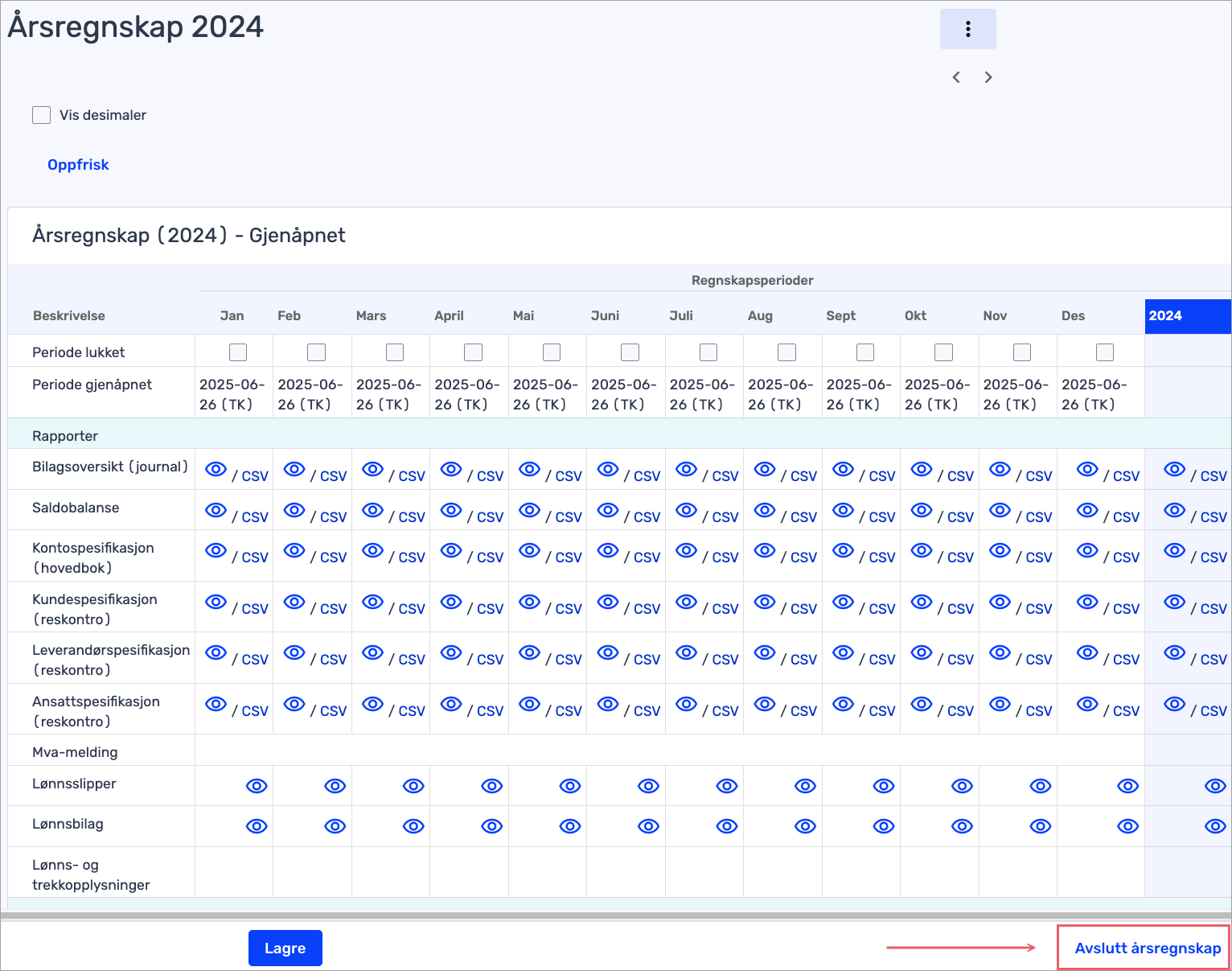Screen dimensions: 1232x971
Task: Click the Oppfrisk refresh link
Action: 78,165
